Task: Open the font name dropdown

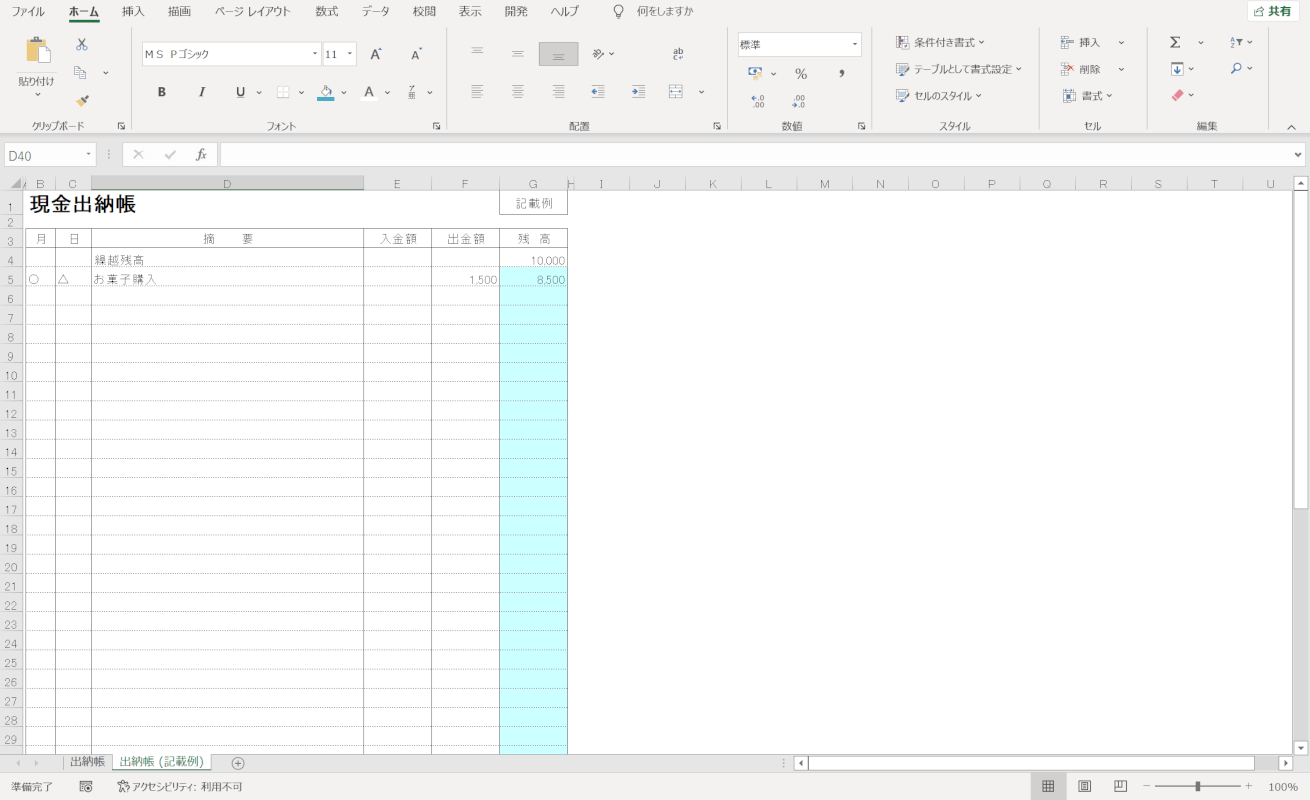Action: tap(315, 54)
